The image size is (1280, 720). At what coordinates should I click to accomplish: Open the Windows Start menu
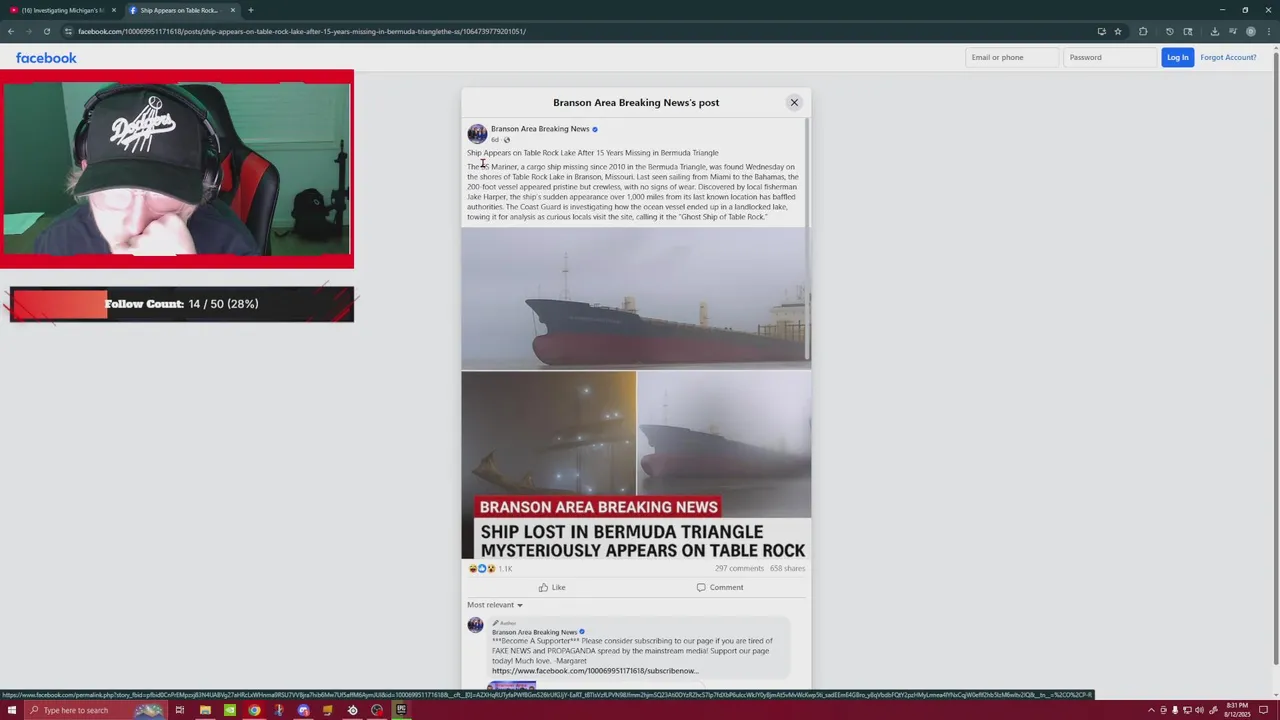coord(12,710)
